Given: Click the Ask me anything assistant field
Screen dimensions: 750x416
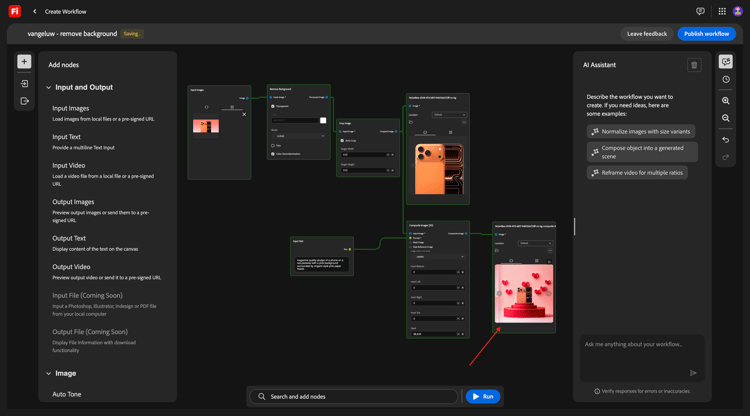Looking at the screenshot, I should click(642, 358).
